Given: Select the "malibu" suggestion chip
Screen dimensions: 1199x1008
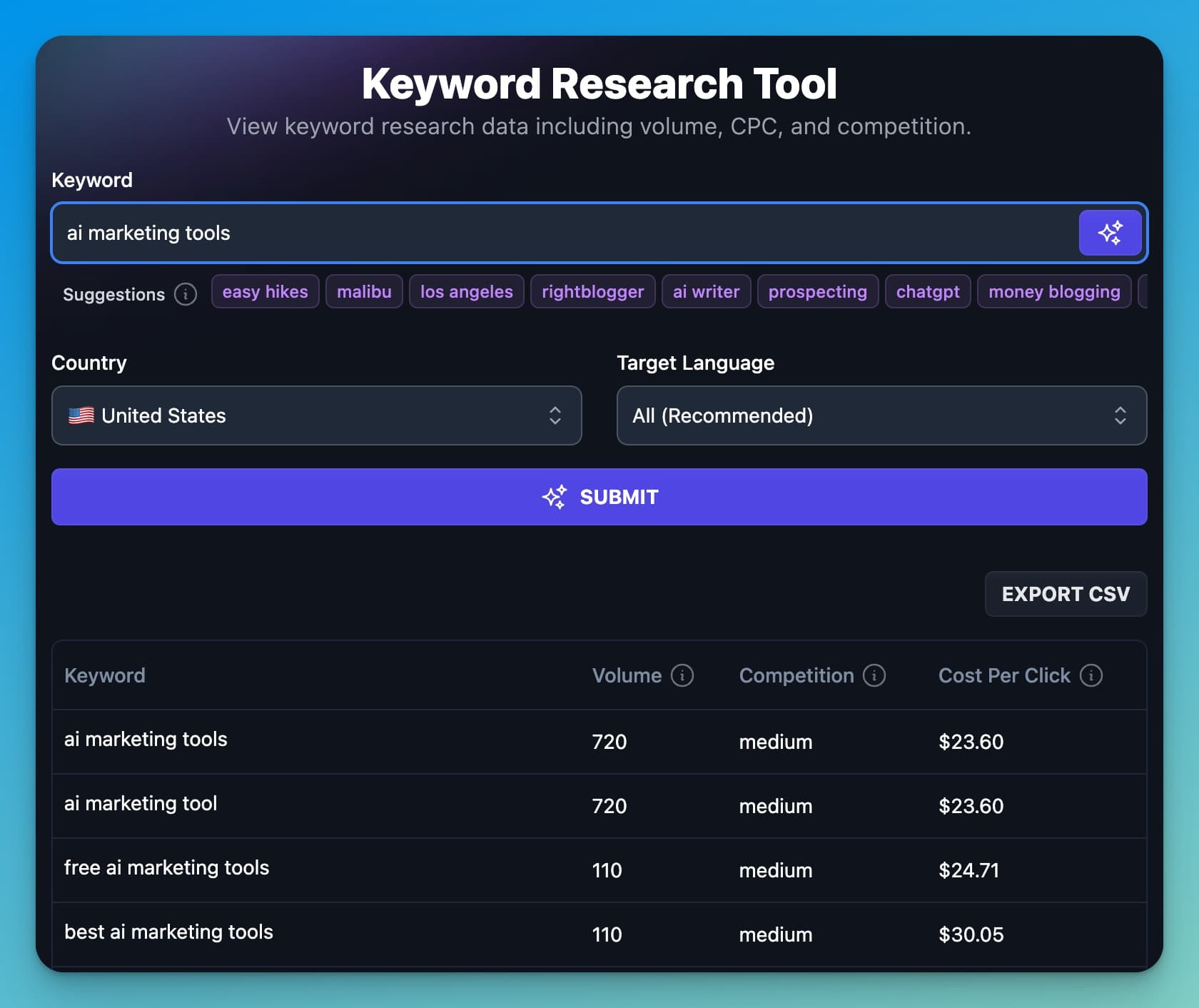Looking at the screenshot, I should [364, 291].
